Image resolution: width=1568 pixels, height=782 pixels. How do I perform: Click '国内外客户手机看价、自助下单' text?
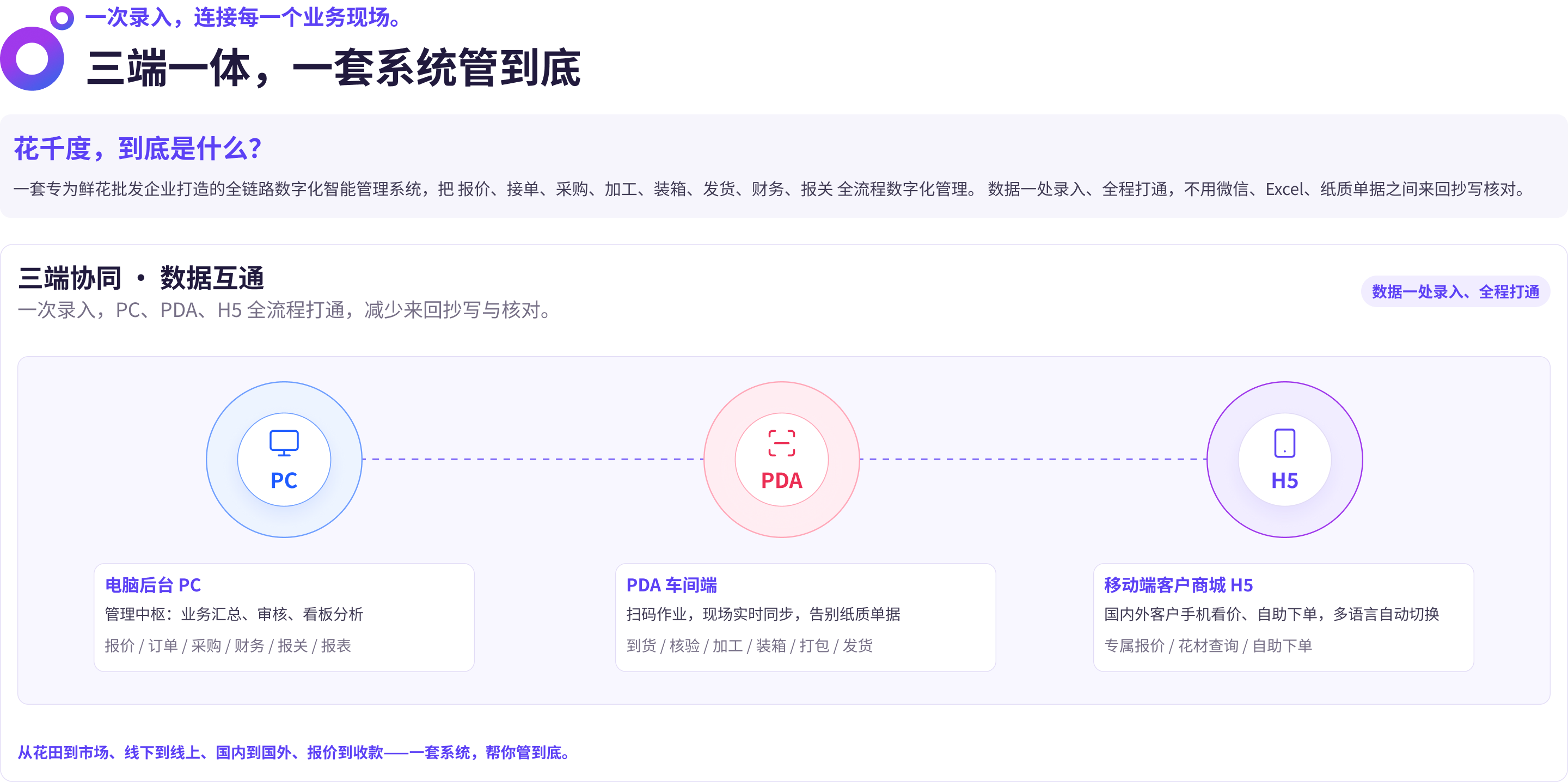point(1211,614)
